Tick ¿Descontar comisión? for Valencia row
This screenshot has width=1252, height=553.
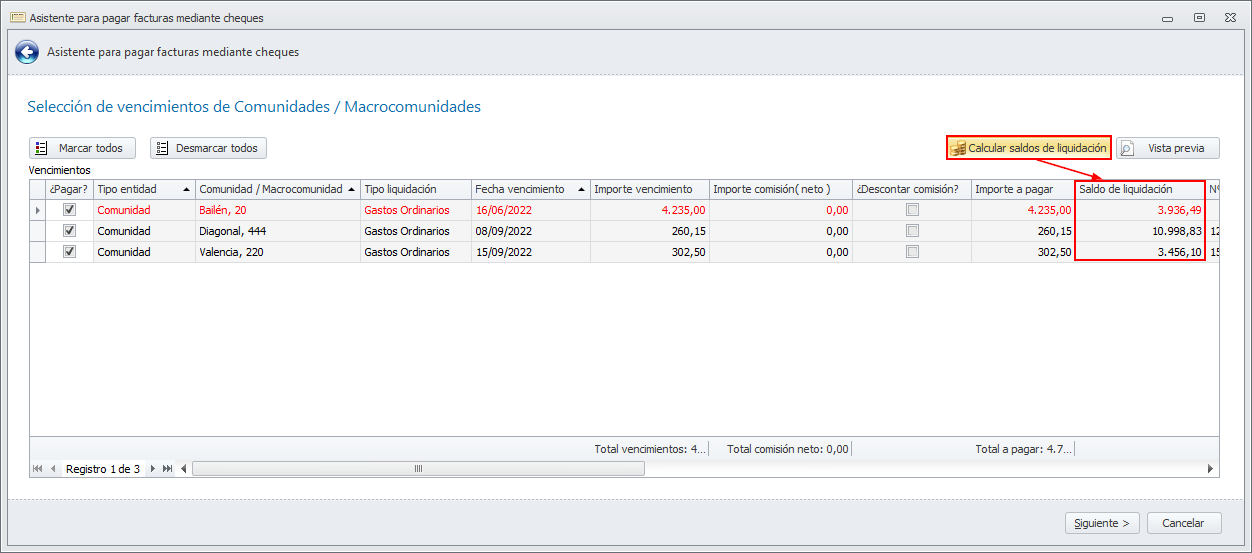coord(912,252)
